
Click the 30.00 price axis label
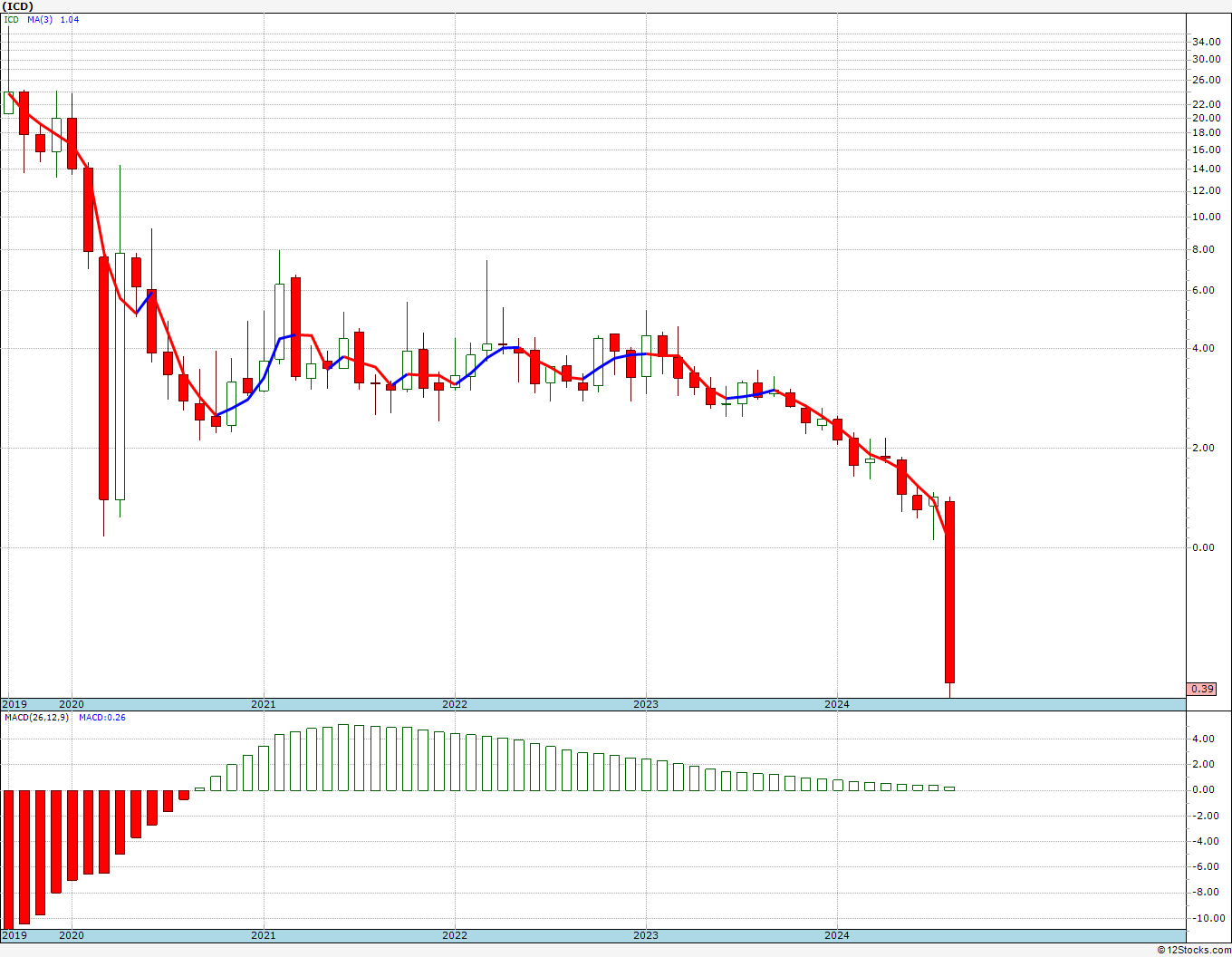click(x=1206, y=59)
